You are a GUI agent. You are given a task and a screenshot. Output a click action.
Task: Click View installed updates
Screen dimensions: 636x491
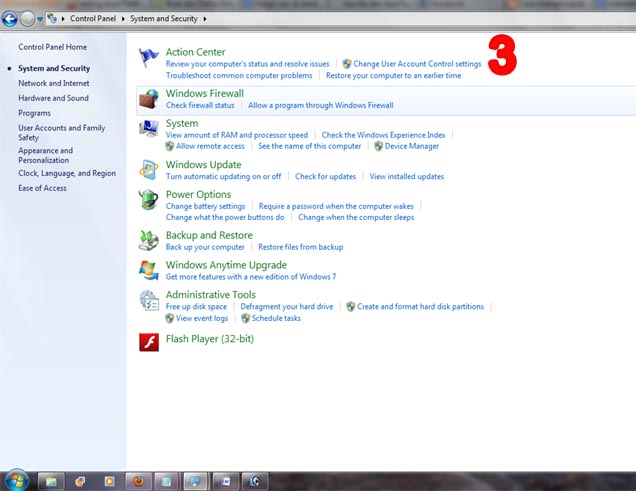[x=406, y=176]
